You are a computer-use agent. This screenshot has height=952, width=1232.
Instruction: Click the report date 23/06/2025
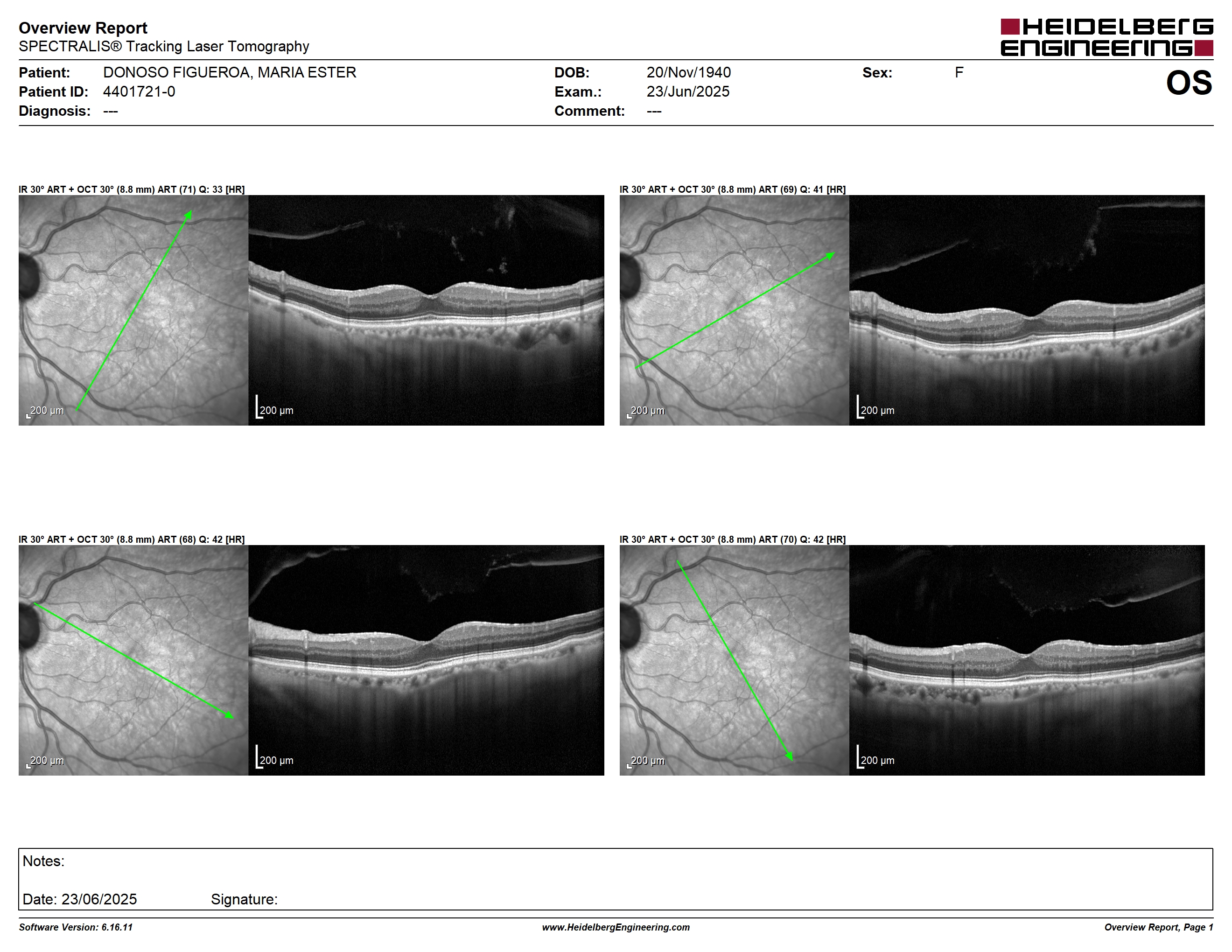pyautogui.click(x=99, y=899)
